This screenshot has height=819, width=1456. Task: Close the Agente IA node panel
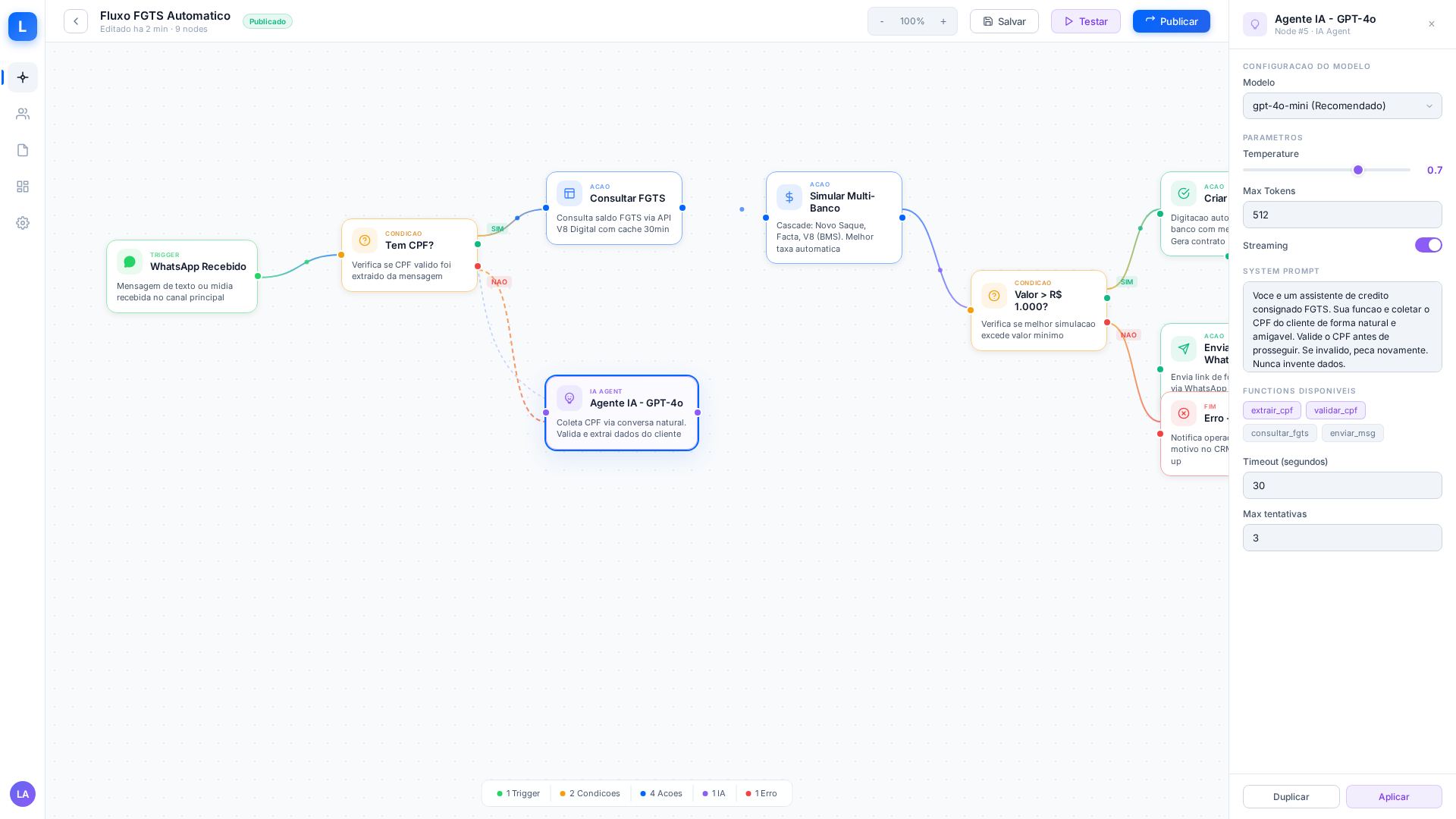click(x=1432, y=24)
